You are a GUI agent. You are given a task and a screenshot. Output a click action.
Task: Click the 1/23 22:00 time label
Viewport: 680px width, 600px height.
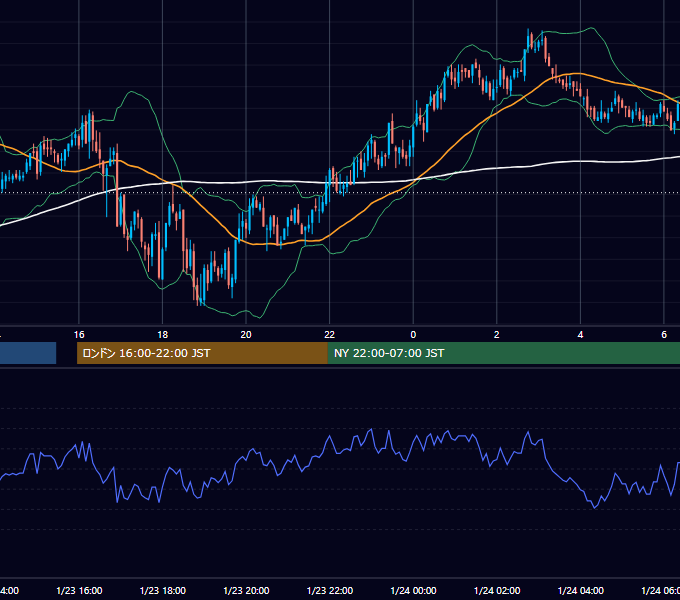pyautogui.click(x=330, y=590)
